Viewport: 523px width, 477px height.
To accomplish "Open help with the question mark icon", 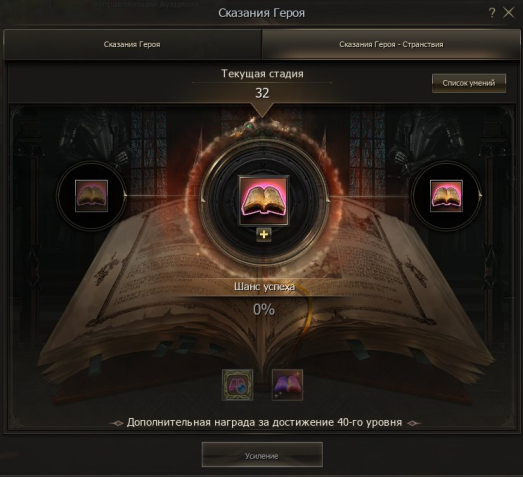I will [492, 13].
